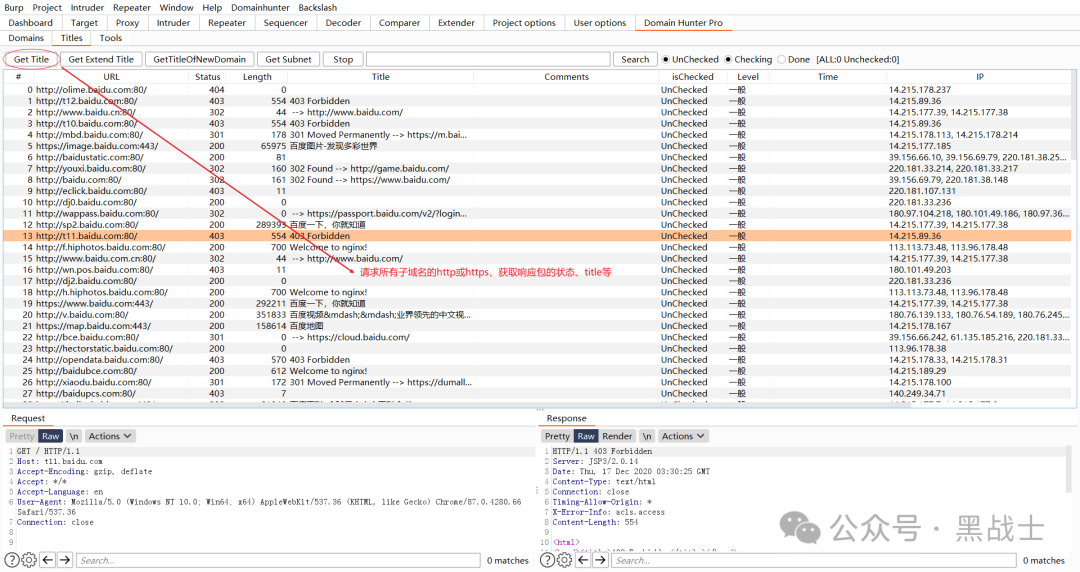Open settings gear in Response panel
The image size is (1080, 572).
click(565, 560)
